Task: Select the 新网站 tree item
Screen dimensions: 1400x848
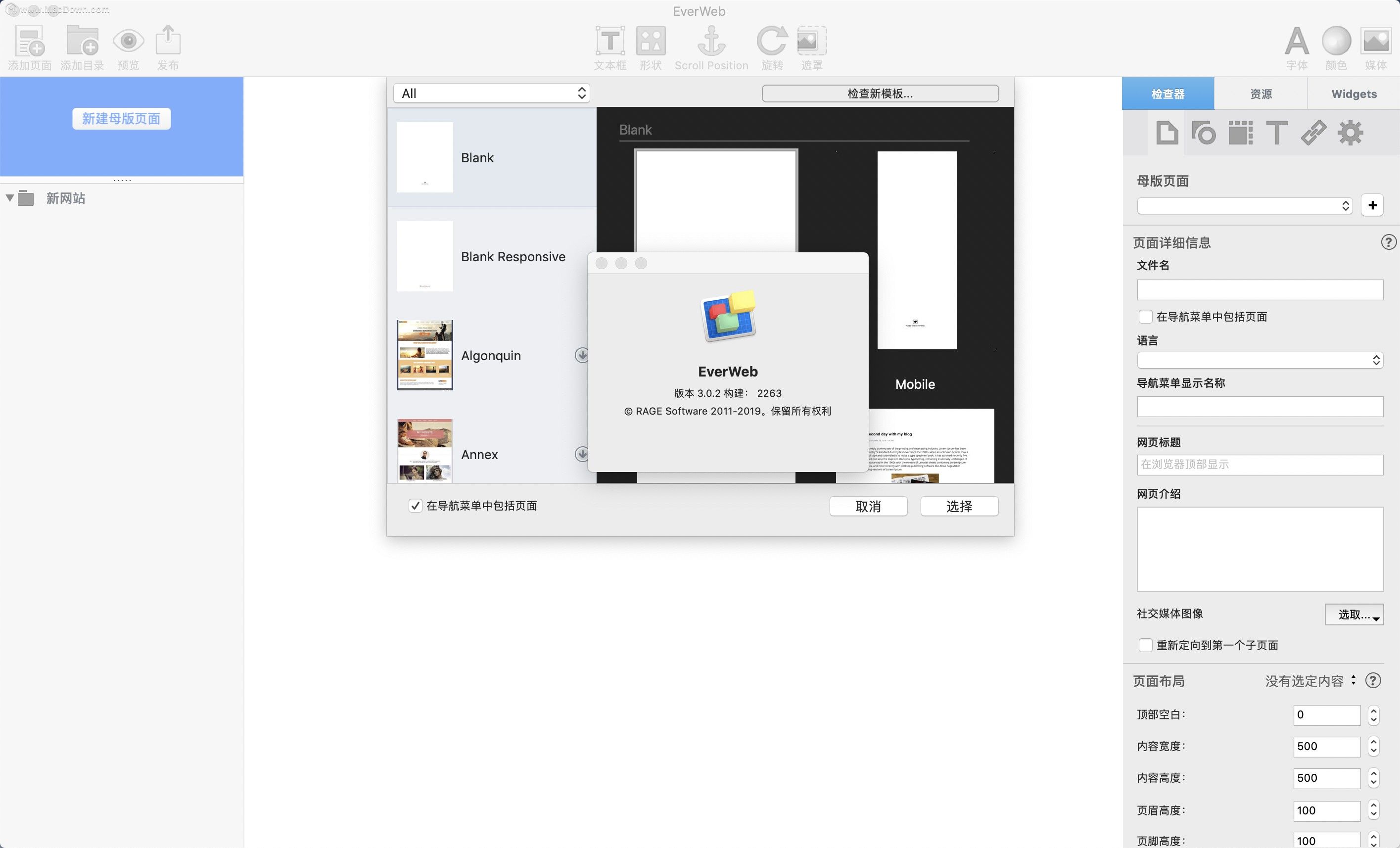Action: [65, 198]
